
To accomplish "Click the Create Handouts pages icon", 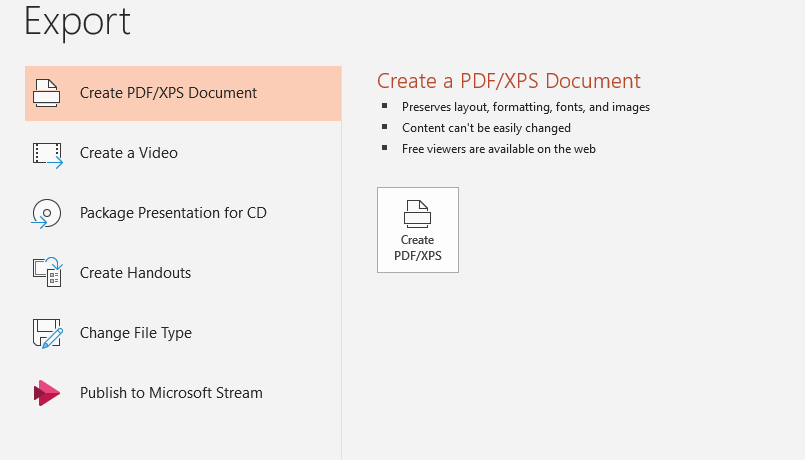I will click(47, 273).
